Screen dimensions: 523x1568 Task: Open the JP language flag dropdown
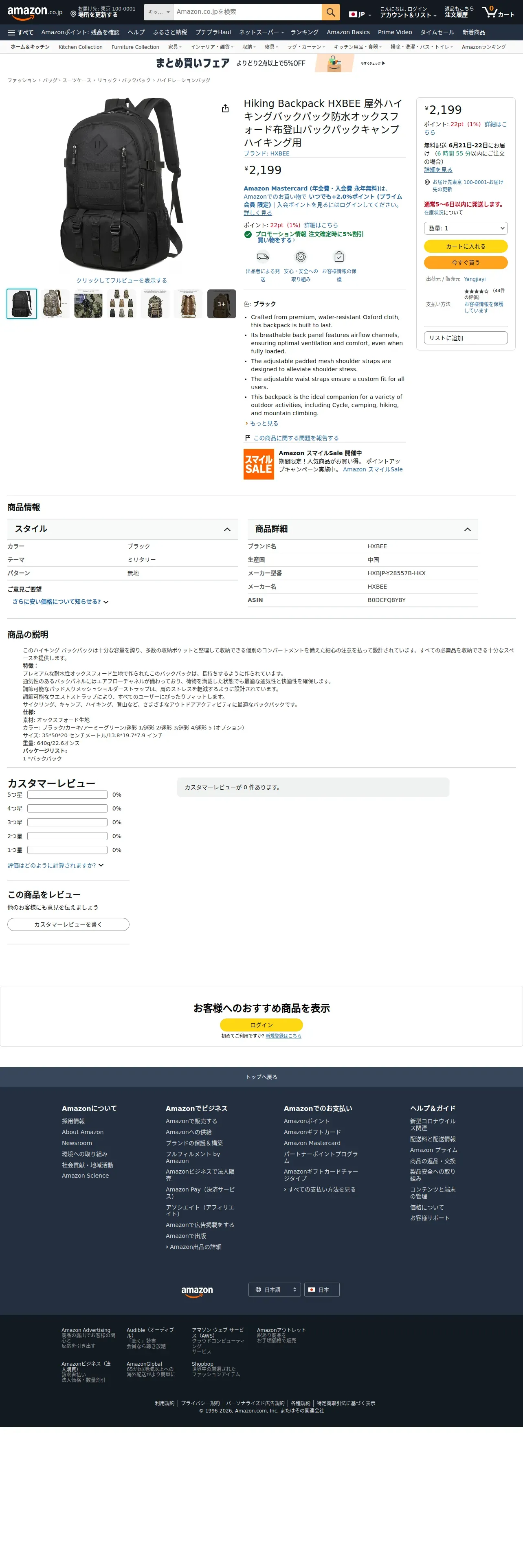360,14
